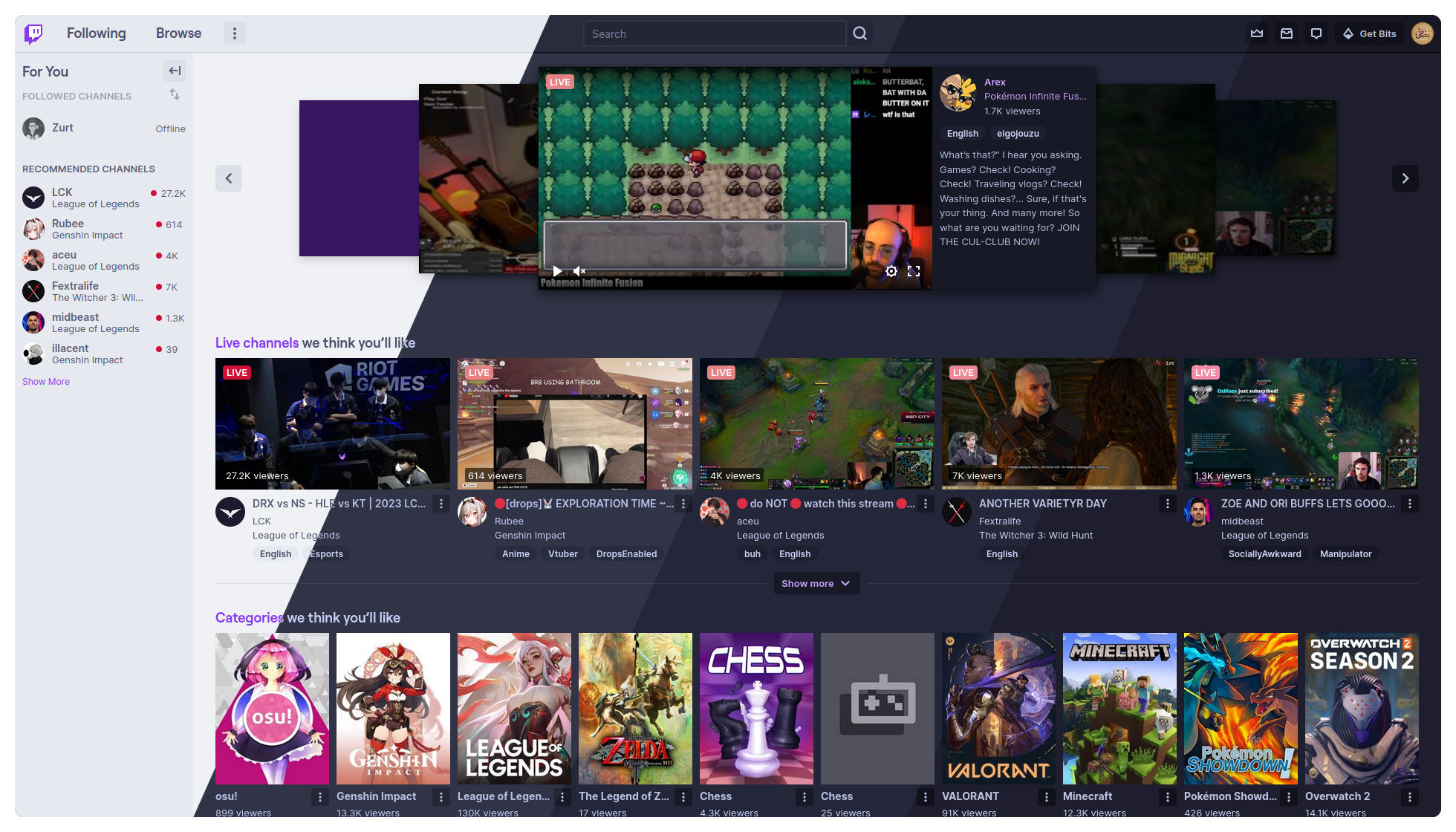This screenshot has height=832, width=1456.
Task: Sort followed channels with arrows icon
Action: click(x=175, y=94)
